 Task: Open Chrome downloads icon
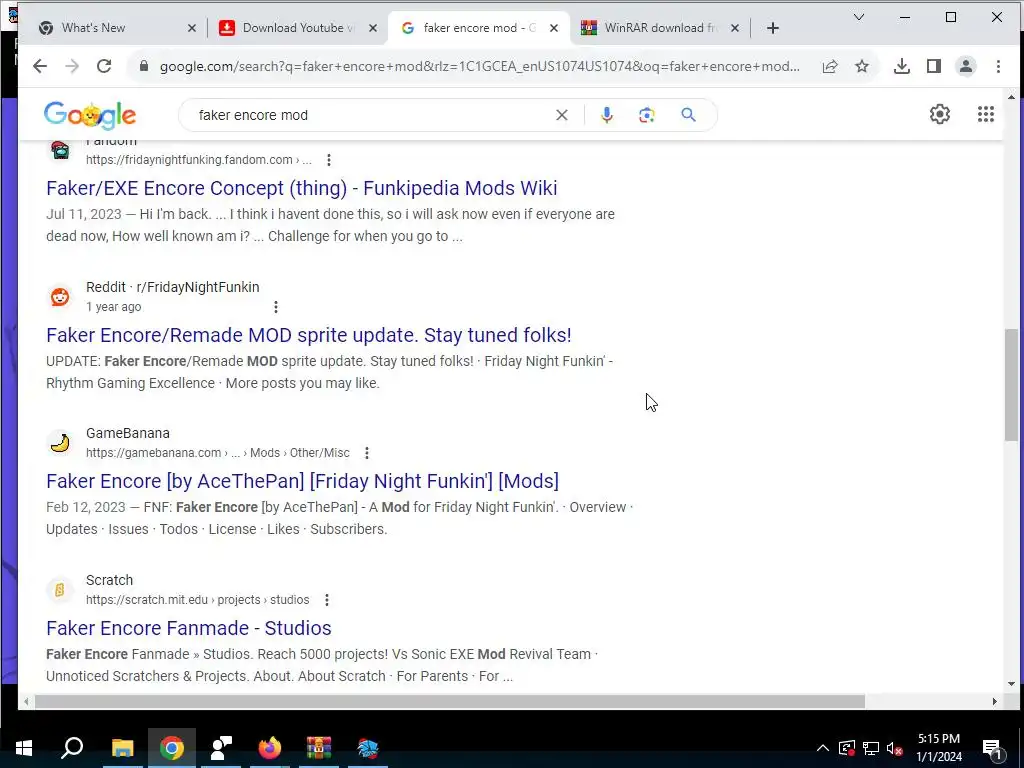tap(902, 66)
